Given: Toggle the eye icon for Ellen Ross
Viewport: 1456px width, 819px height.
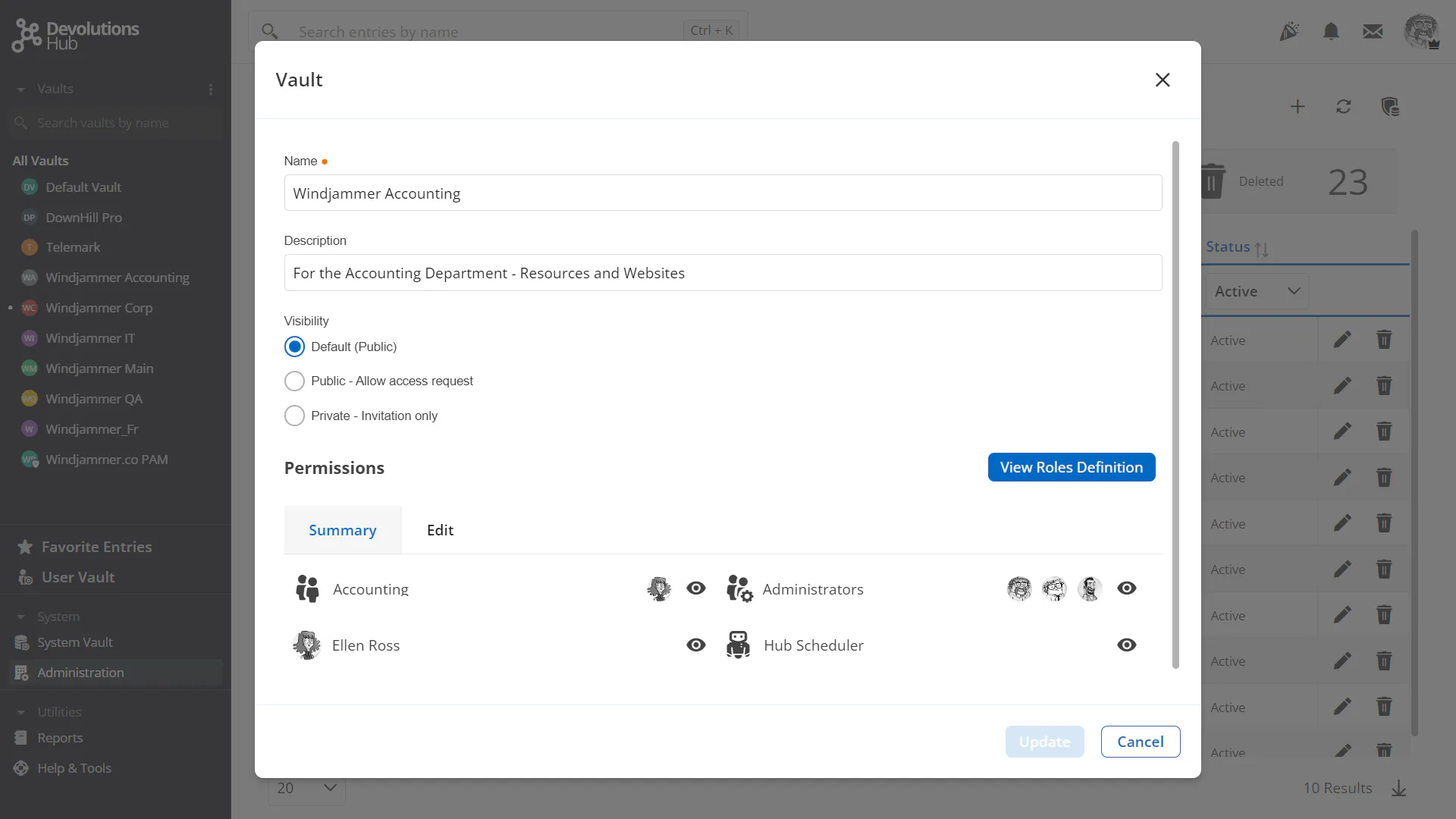Looking at the screenshot, I should [696, 645].
